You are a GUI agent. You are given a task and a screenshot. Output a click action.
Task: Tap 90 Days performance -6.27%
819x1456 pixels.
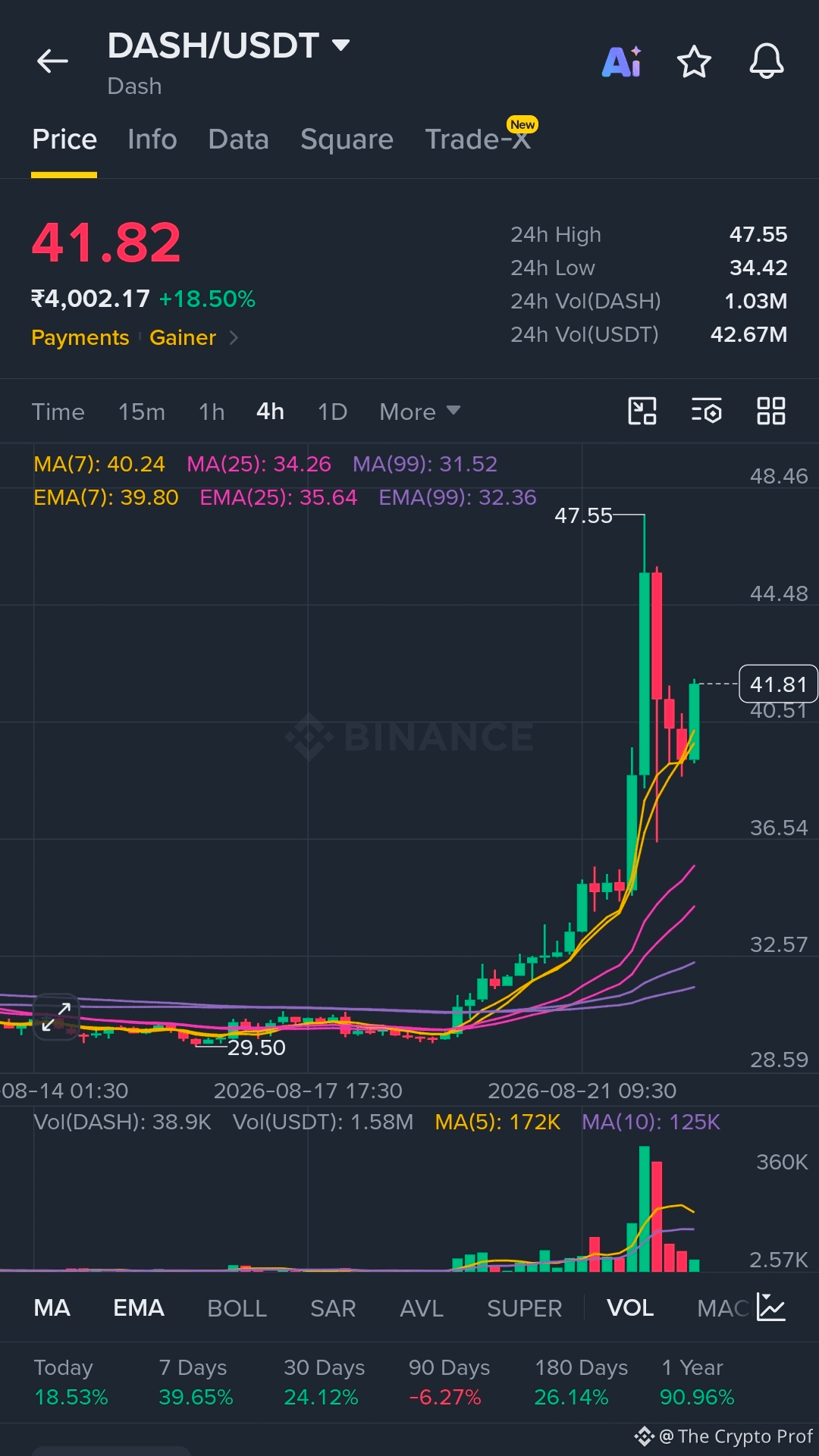(449, 1382)
